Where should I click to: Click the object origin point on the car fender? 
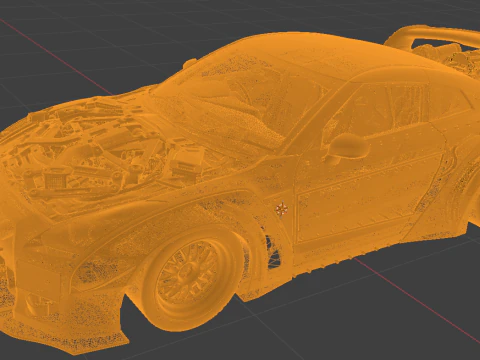pyautogui.click(x=282, y=209)
